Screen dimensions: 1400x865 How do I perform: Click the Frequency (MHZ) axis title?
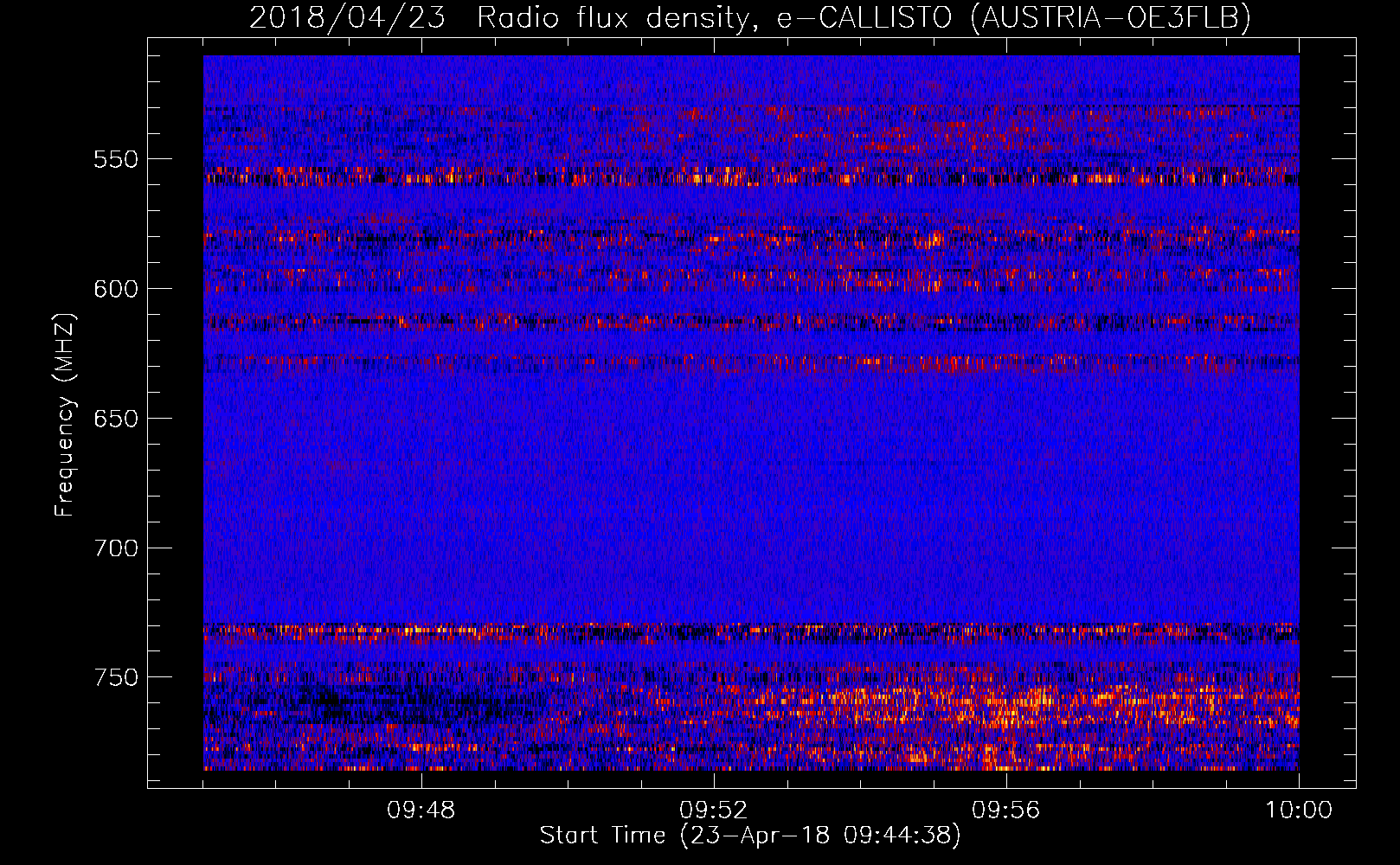[x=65, y=415]
